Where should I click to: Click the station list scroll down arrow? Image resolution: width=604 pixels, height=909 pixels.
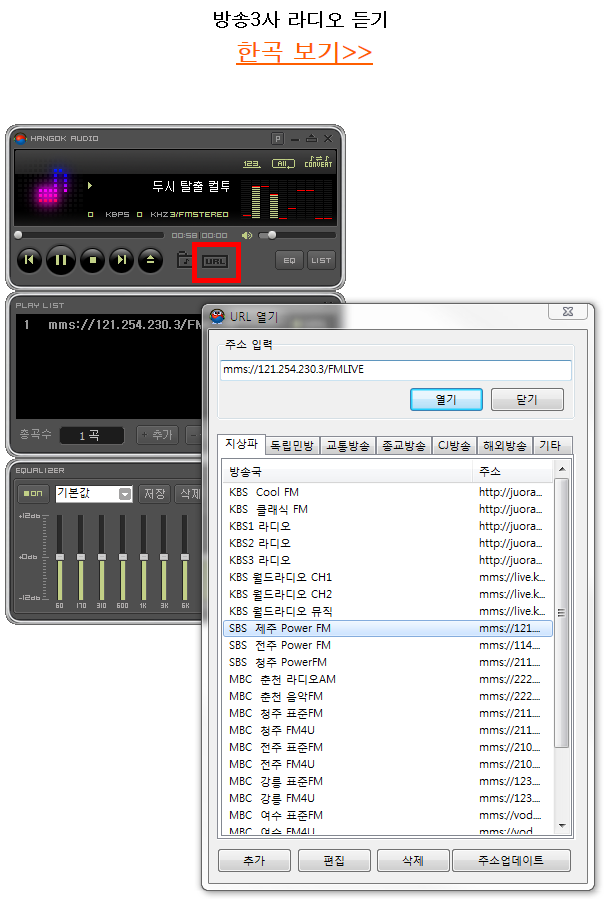coord(562,826)
